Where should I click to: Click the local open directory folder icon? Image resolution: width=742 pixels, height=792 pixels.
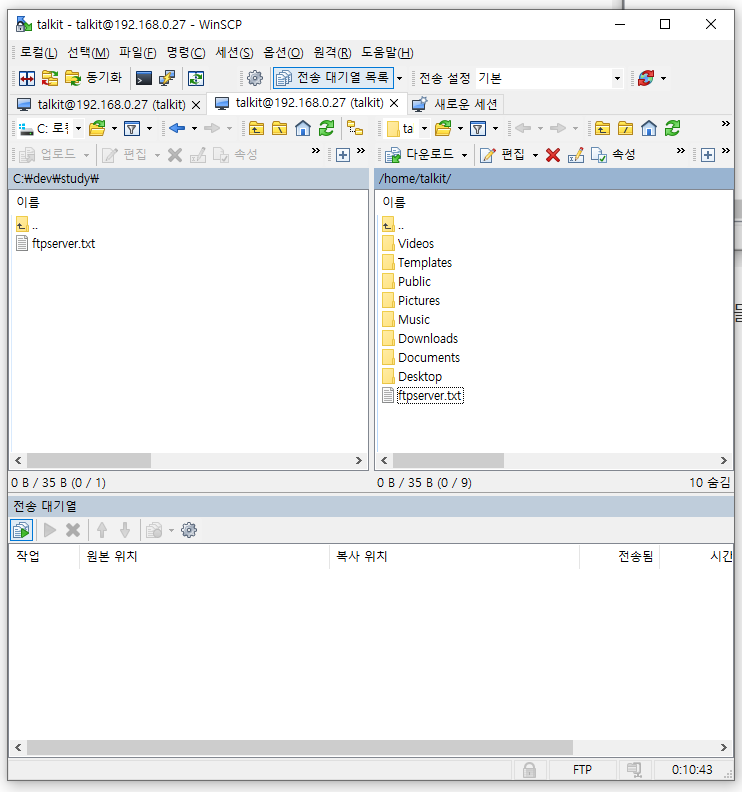click(x=97, y=129)
